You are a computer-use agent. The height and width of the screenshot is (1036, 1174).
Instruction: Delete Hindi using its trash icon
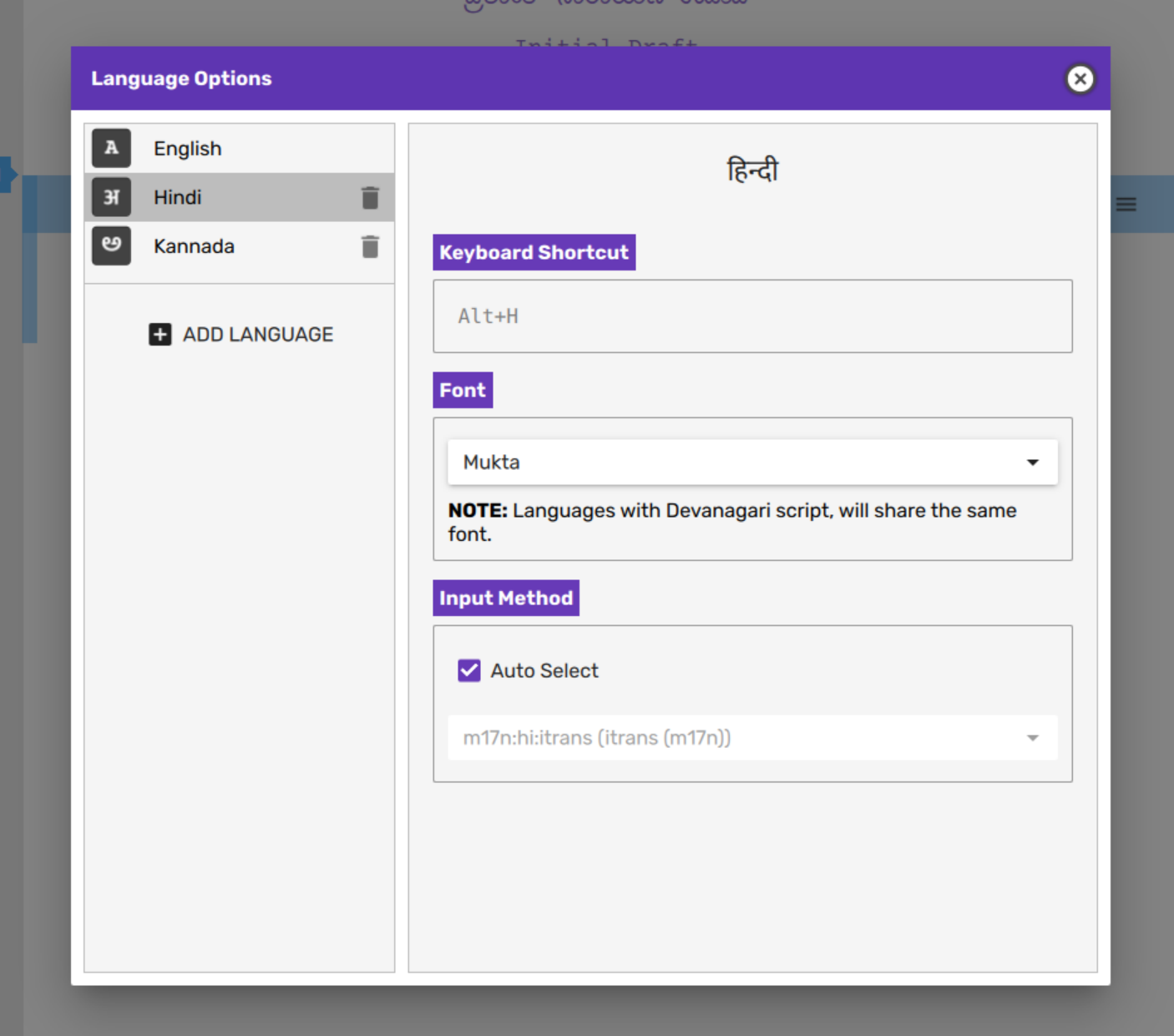click(370, 198)
